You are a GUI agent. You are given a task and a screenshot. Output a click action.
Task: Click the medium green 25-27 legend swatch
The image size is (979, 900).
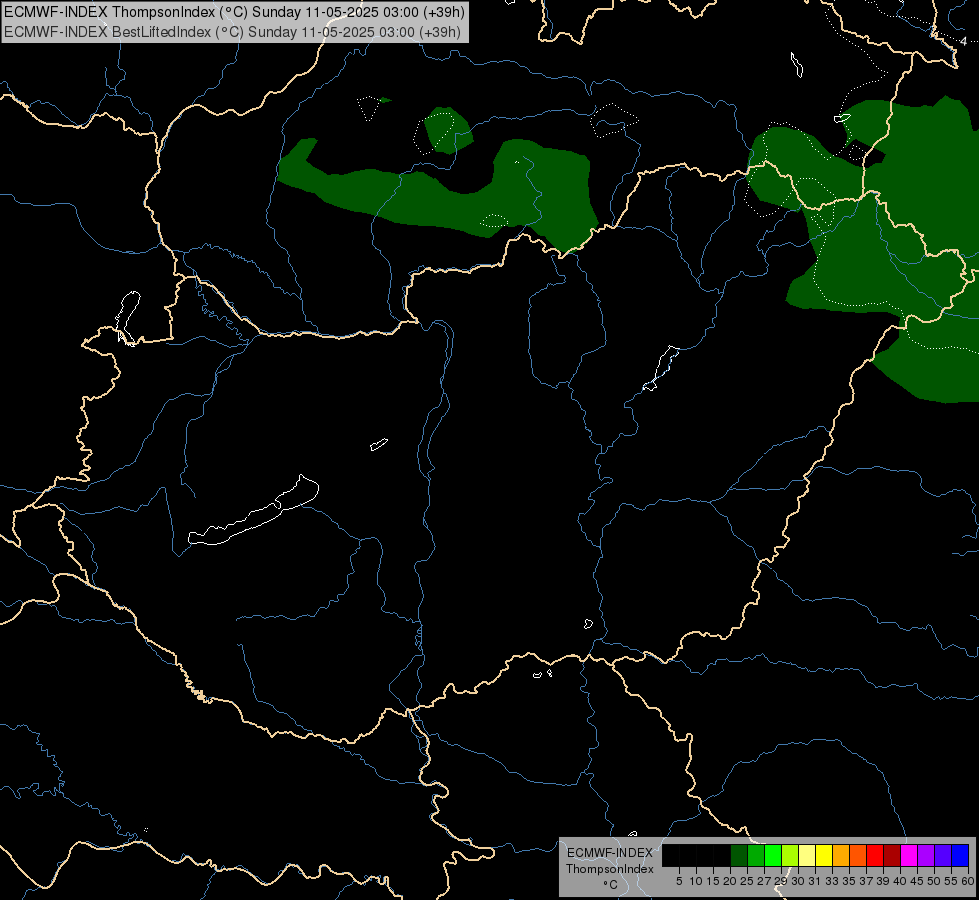pyautogui.click(x=756, y=855)
